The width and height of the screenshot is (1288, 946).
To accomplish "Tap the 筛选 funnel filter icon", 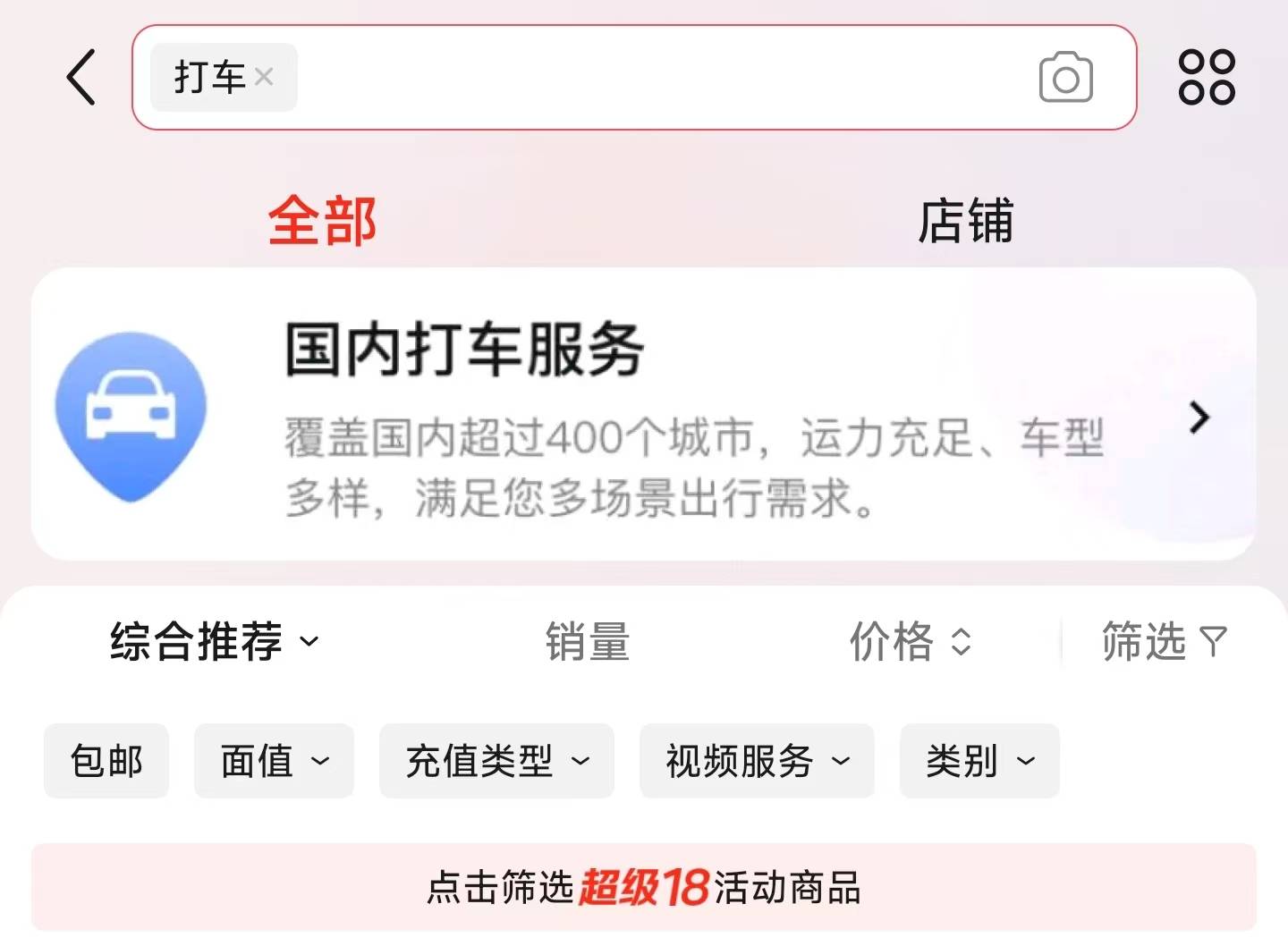I will tap(1213, 641).
